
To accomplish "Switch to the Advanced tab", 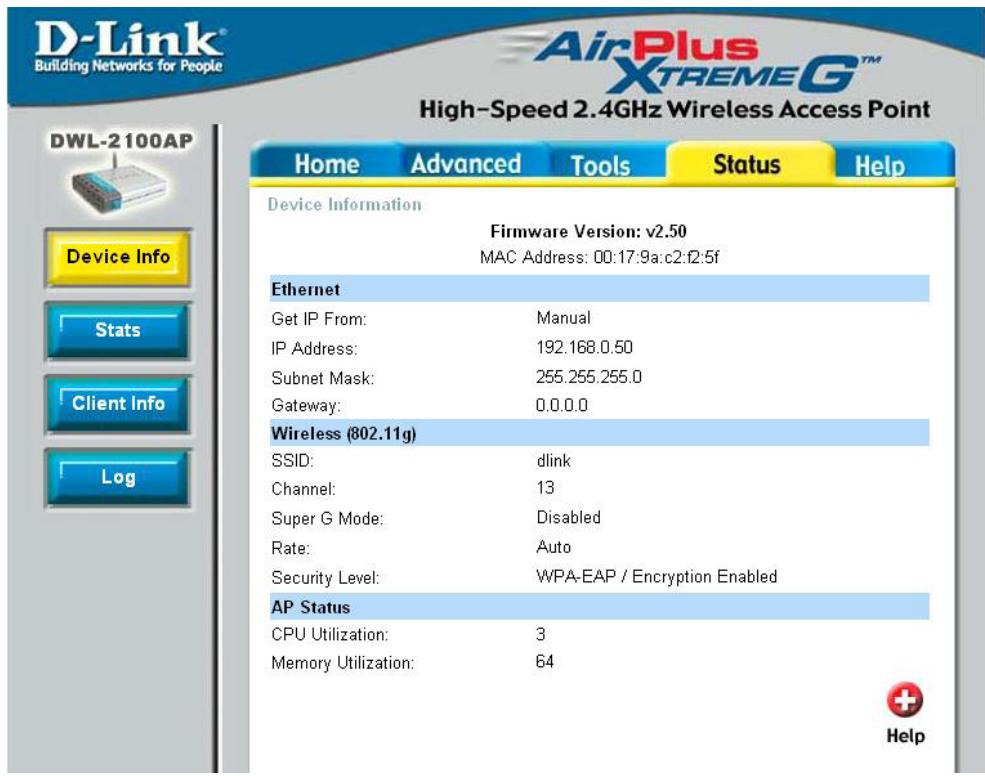I will (x=465, y=164).
